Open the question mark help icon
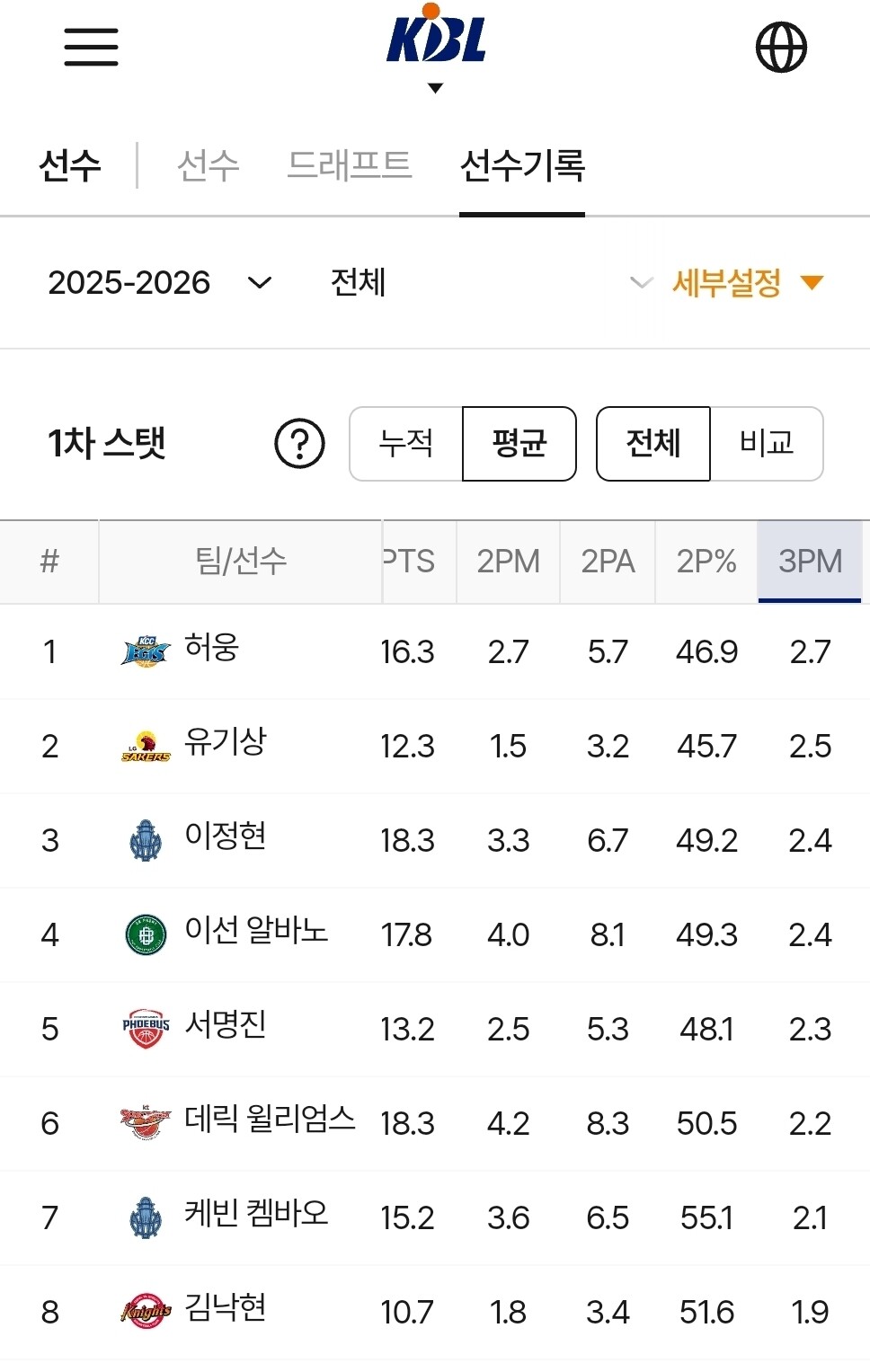Image resolution: width=870 pixels, height=1372 pixels. click(x=299, y=443)
